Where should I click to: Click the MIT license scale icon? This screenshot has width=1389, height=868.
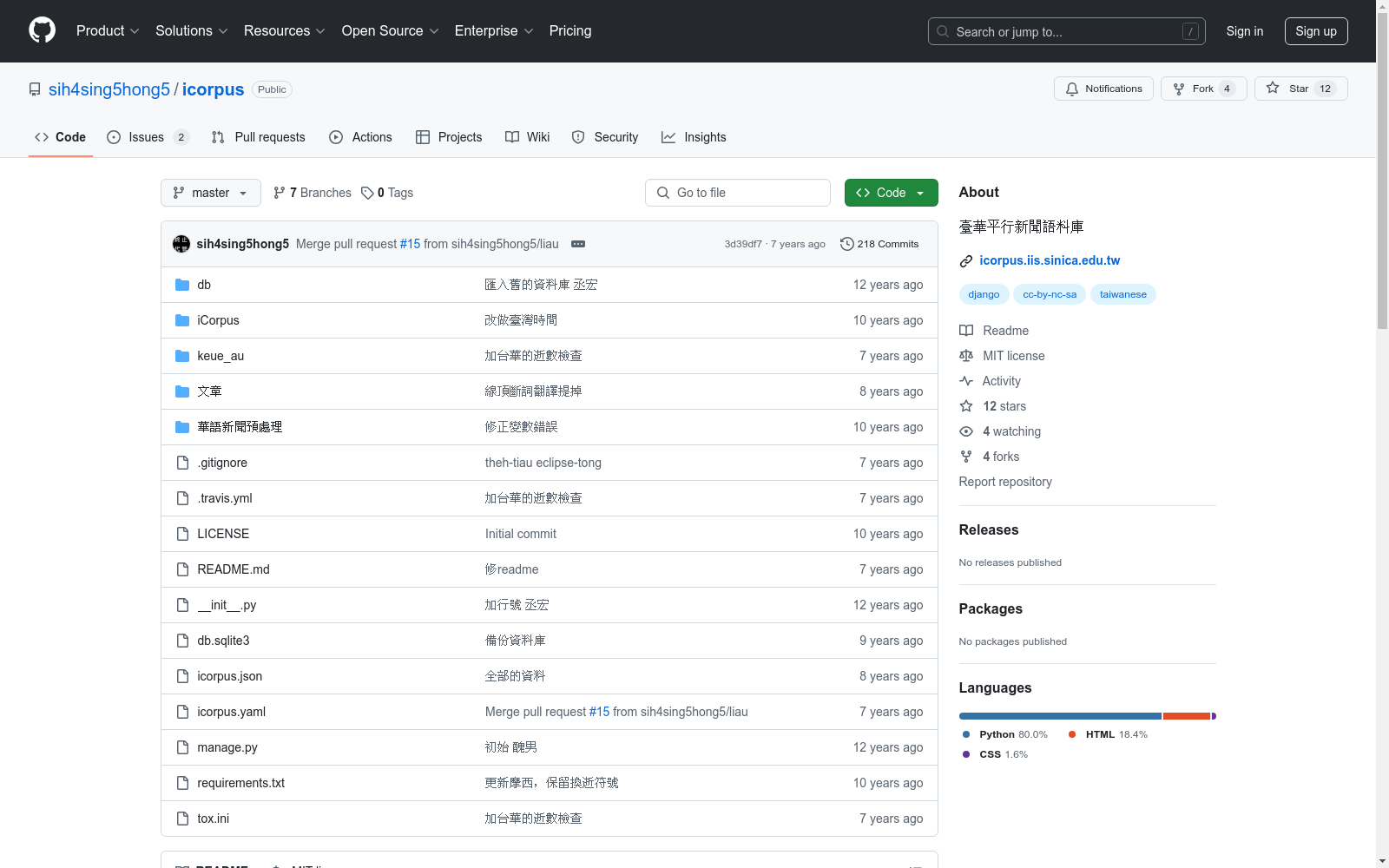point(966,356)
